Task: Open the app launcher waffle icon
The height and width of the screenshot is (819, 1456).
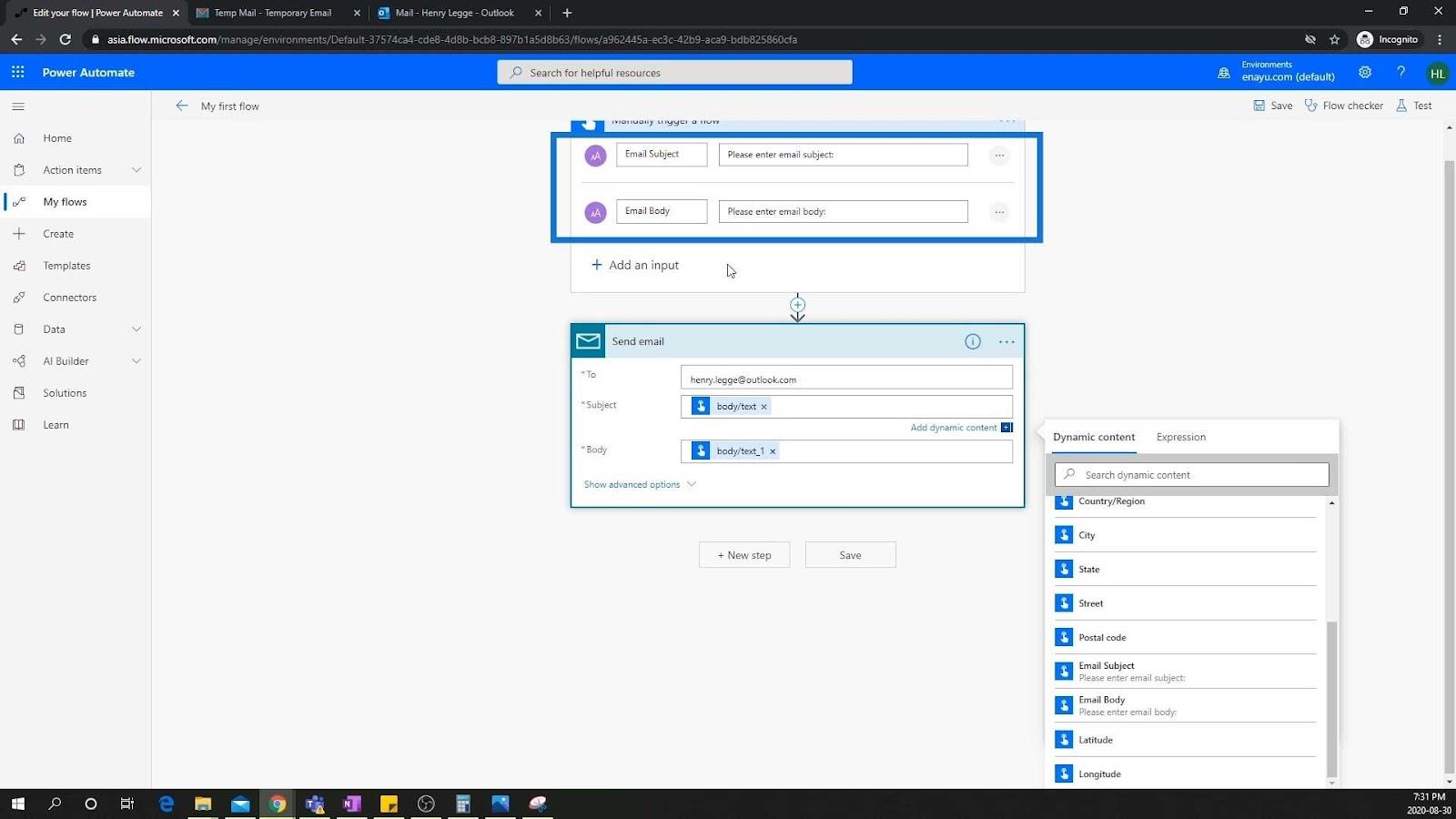Action: tap(17, 72)
